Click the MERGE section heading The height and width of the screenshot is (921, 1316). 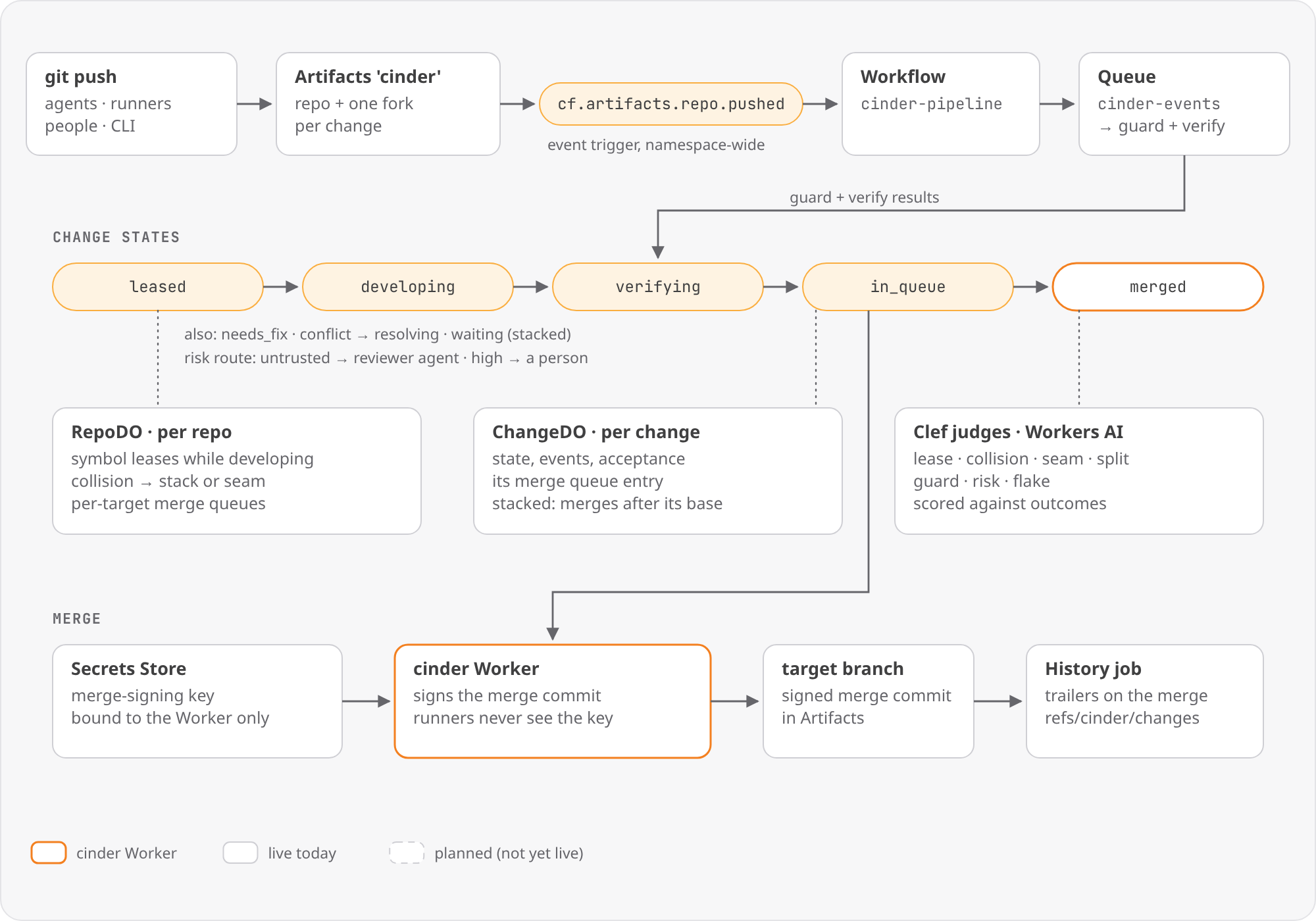(77, 619)
